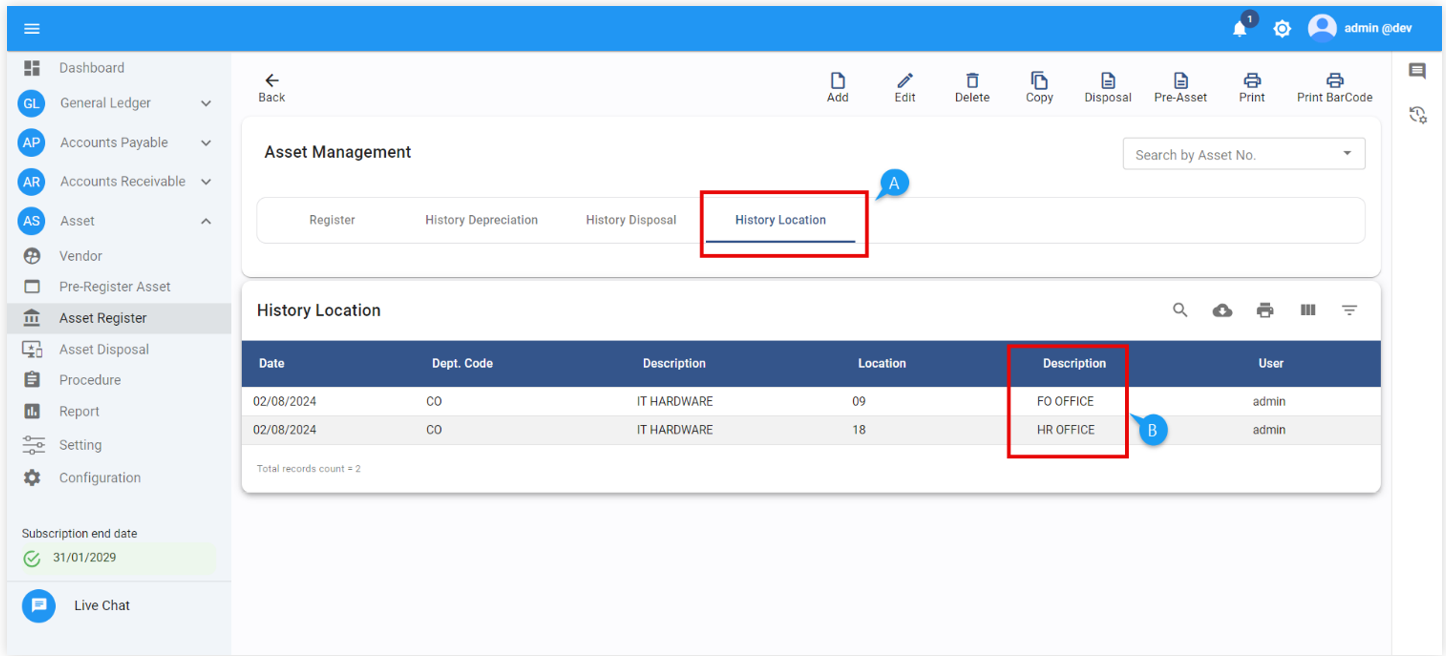Switch to the Register tab
The height and width of the screenshot is (656, 1446).
[332, 220]
